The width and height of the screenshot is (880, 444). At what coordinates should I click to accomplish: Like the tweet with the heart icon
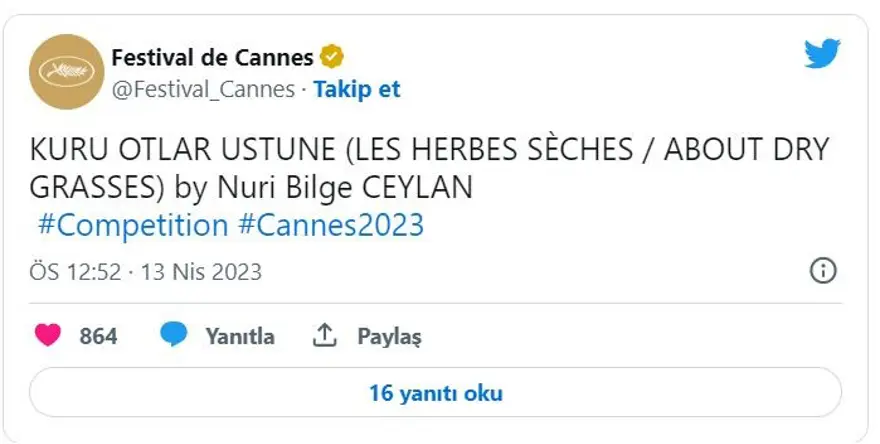(x=48, y=336)
